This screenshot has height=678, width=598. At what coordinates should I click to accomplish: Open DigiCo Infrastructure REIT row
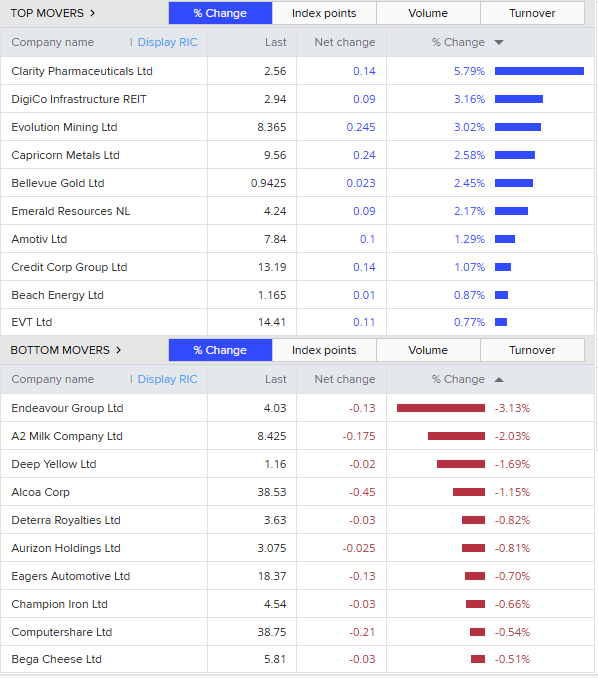click(x=297, y=99)
